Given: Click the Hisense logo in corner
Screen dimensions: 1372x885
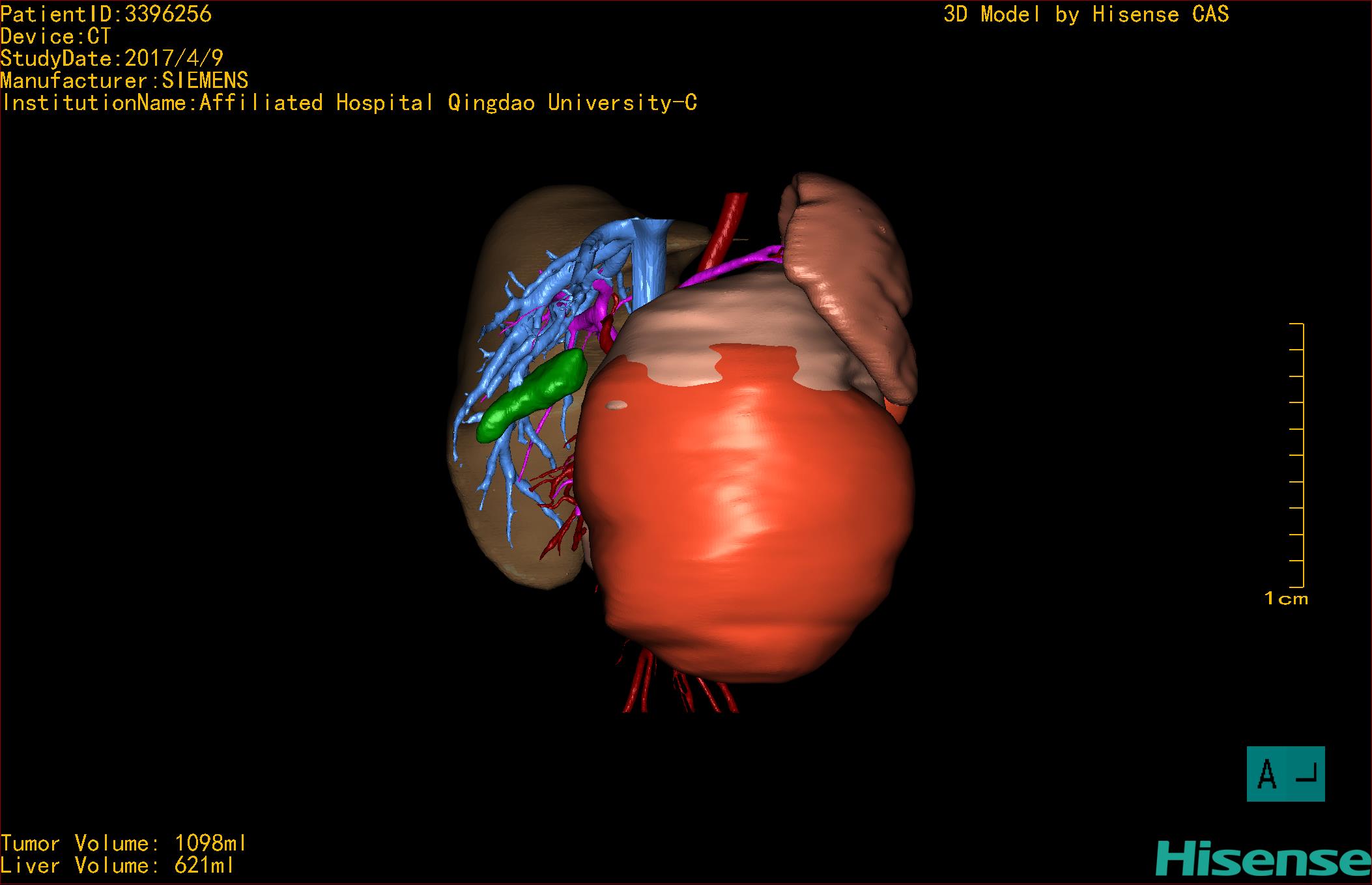Looking at the screenshot, I should 1264,860.
